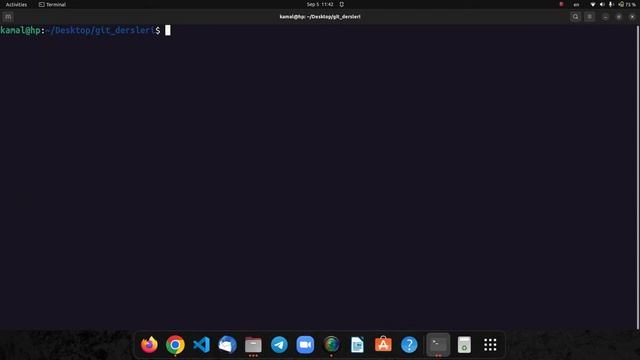This screenshot has height=360, width=640.
Task: Close the terminal window
Action: tap(632, 17)
